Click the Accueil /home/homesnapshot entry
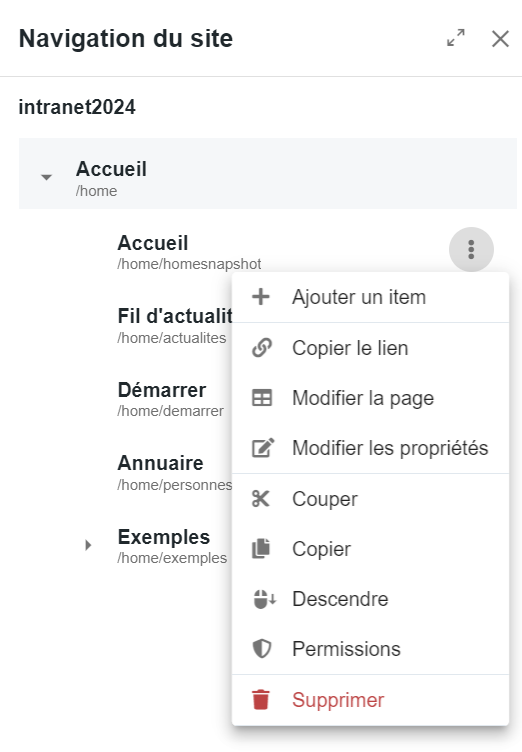The width and height of the screenshot is (522, 752). click(x=189, y=252)
